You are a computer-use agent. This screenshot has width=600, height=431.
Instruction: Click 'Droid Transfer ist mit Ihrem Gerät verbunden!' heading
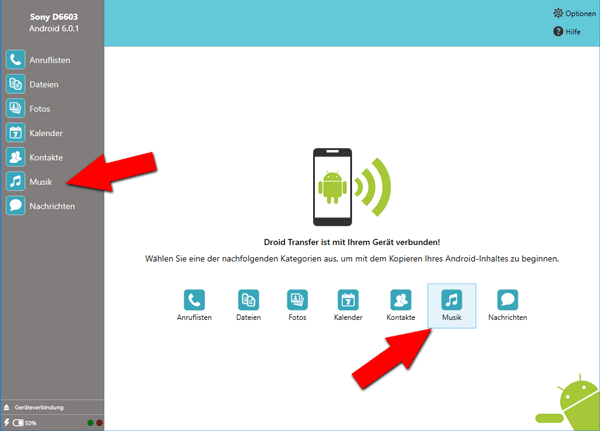(352, 242)
